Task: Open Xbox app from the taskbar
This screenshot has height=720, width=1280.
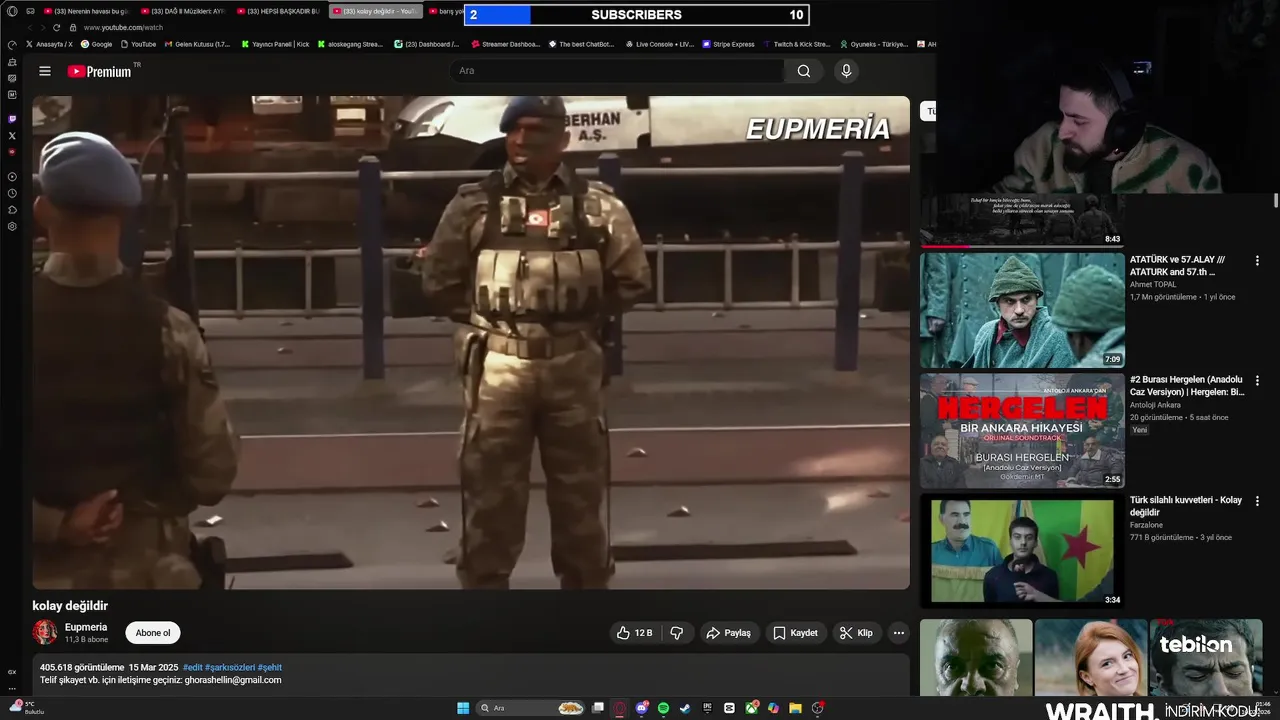Action: point(751,708)
